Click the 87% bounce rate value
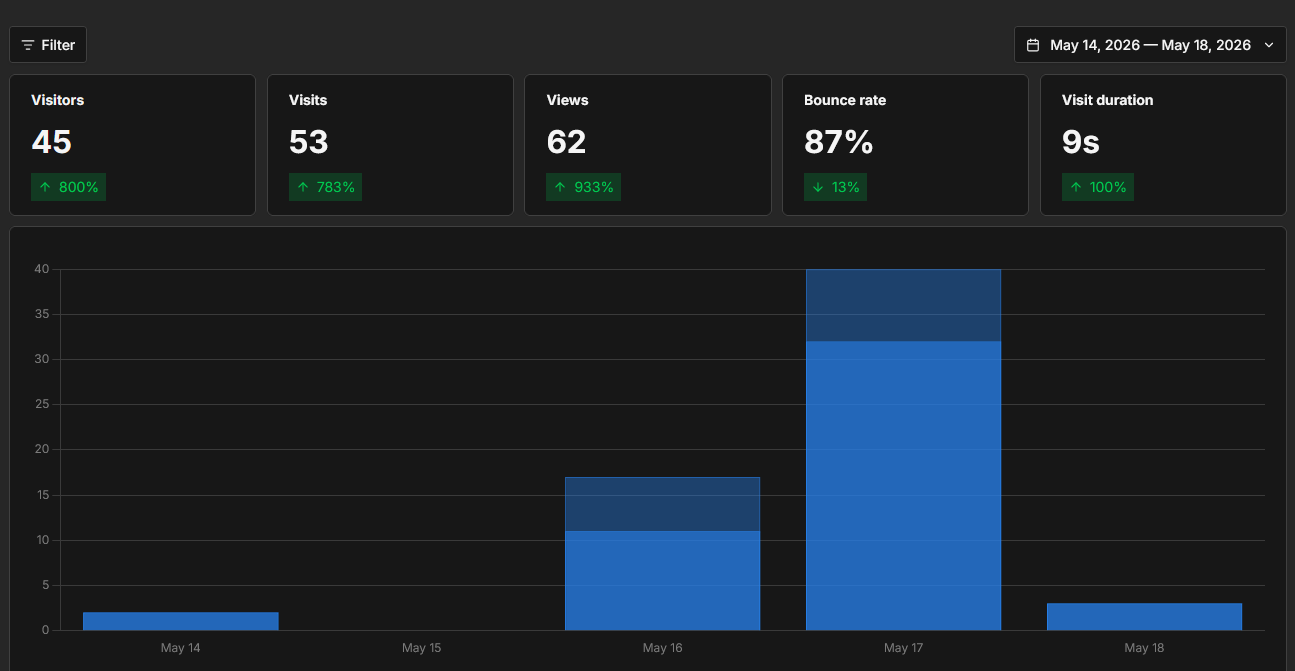This screenshot has width=1295, height=671. [x=839, y=142]
